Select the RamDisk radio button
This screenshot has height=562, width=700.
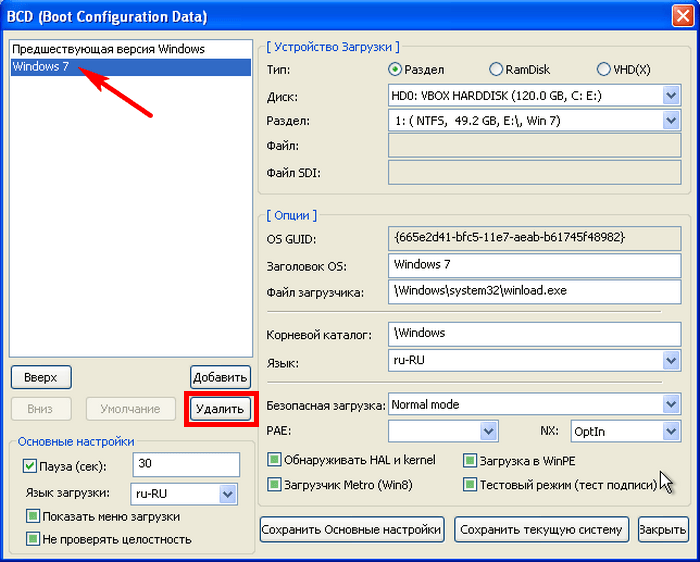(x=496, y=70)
